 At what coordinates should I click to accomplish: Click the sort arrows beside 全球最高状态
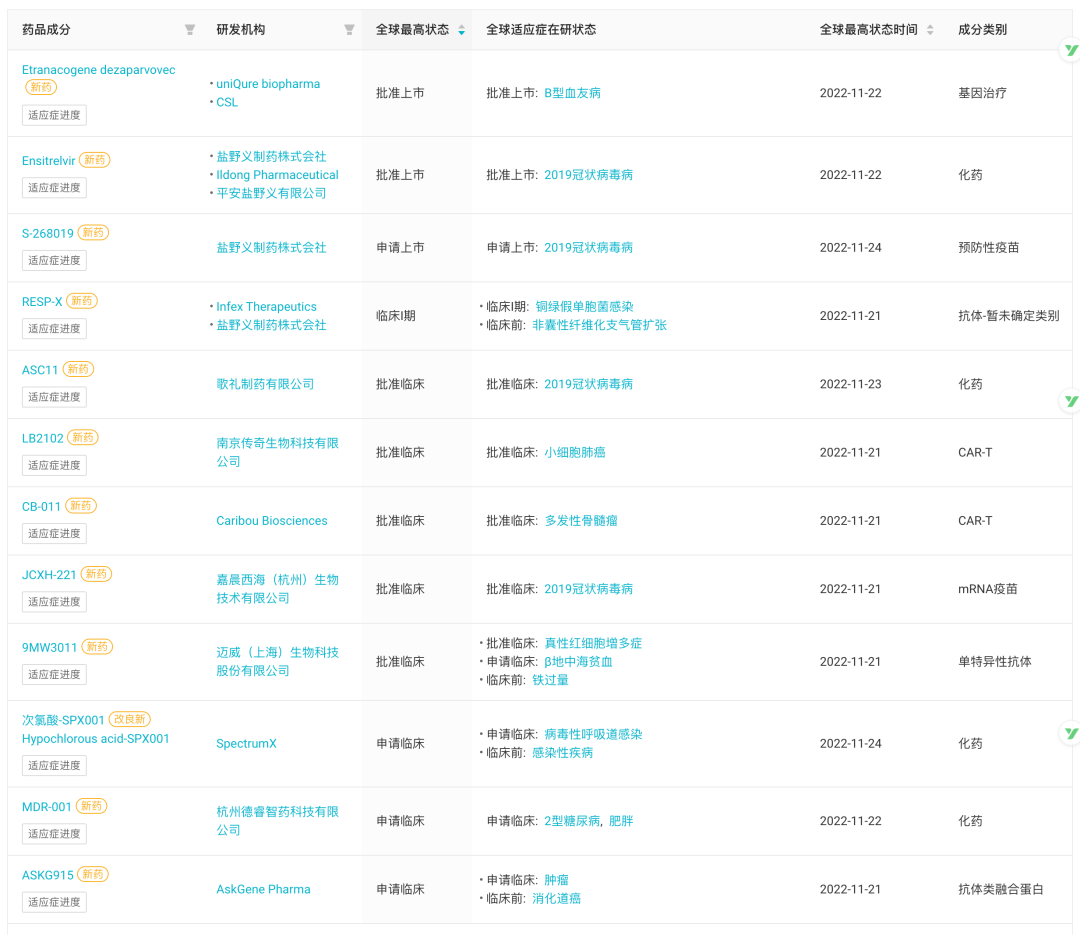coord(461,31)
